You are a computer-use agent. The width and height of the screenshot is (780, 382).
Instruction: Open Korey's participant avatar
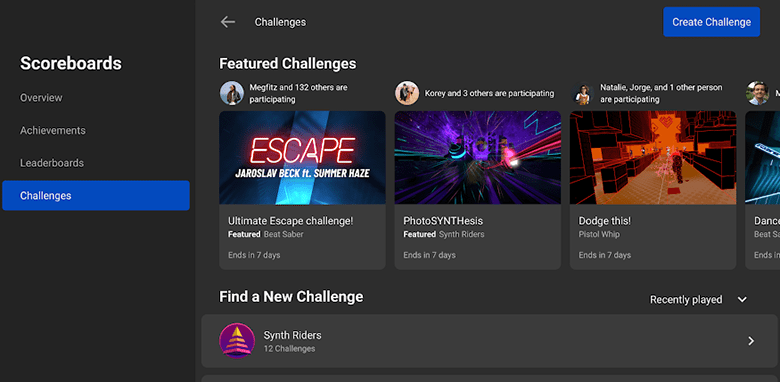[407, 93]
